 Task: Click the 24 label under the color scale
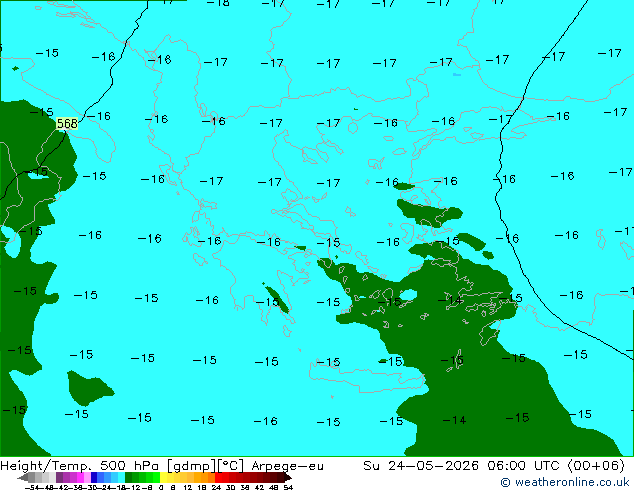pos(216,487)
